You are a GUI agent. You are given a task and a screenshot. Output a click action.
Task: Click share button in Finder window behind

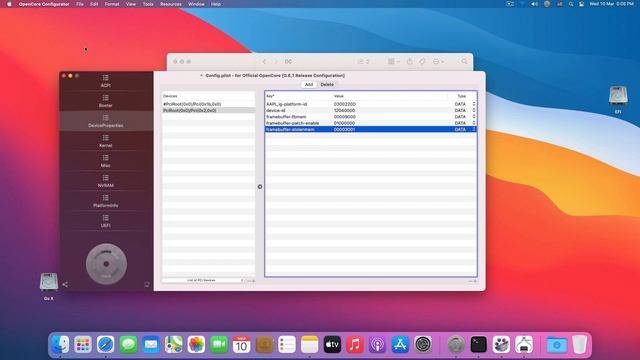[409, 62]
